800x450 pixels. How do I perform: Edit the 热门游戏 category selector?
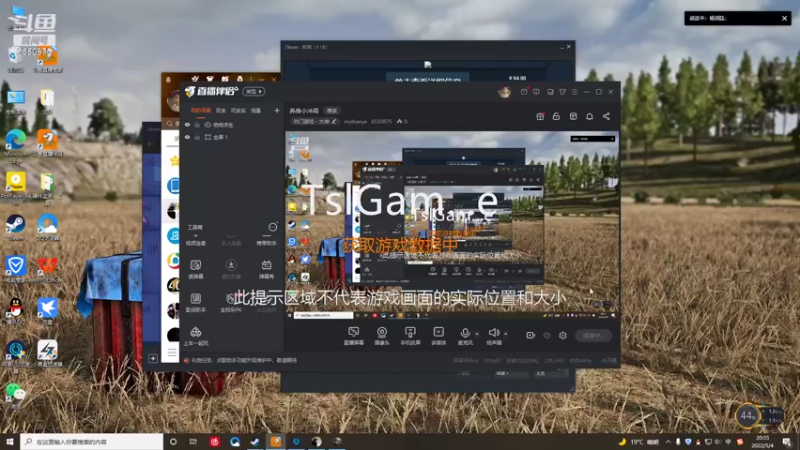point(314,121)
